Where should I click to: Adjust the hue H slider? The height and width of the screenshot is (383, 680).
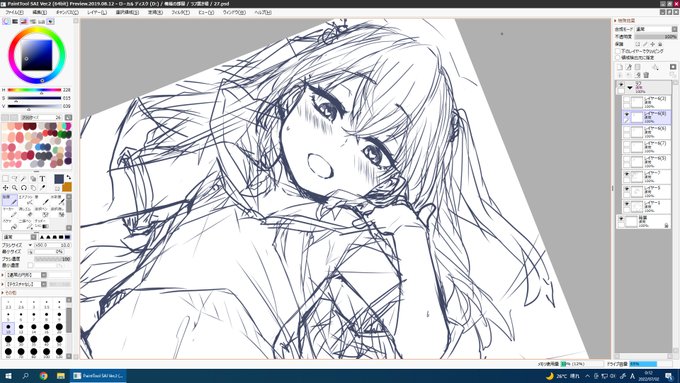pos(34,90)
